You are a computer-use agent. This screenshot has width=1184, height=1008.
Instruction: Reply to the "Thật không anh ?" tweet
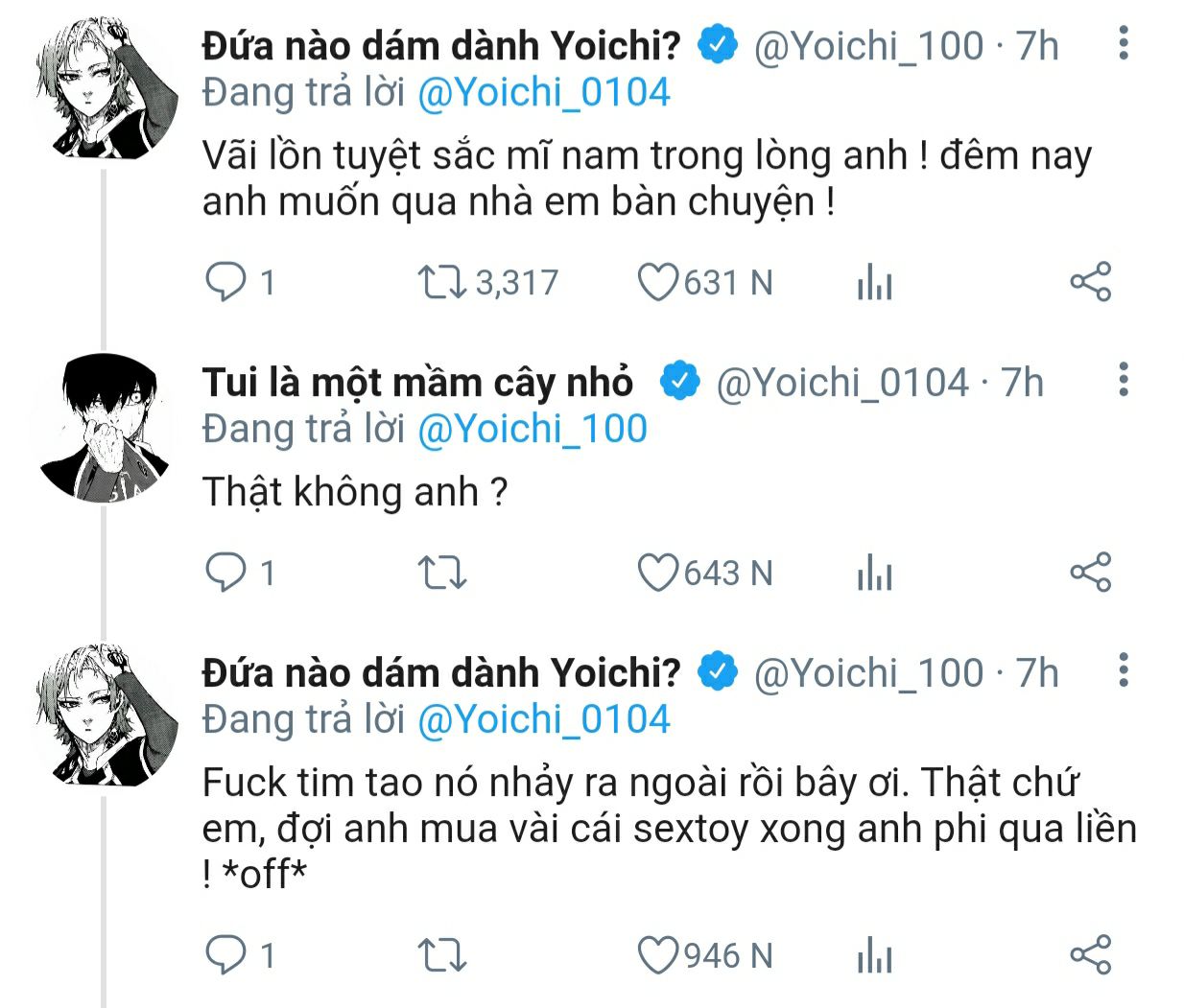(x=226, y=573)
